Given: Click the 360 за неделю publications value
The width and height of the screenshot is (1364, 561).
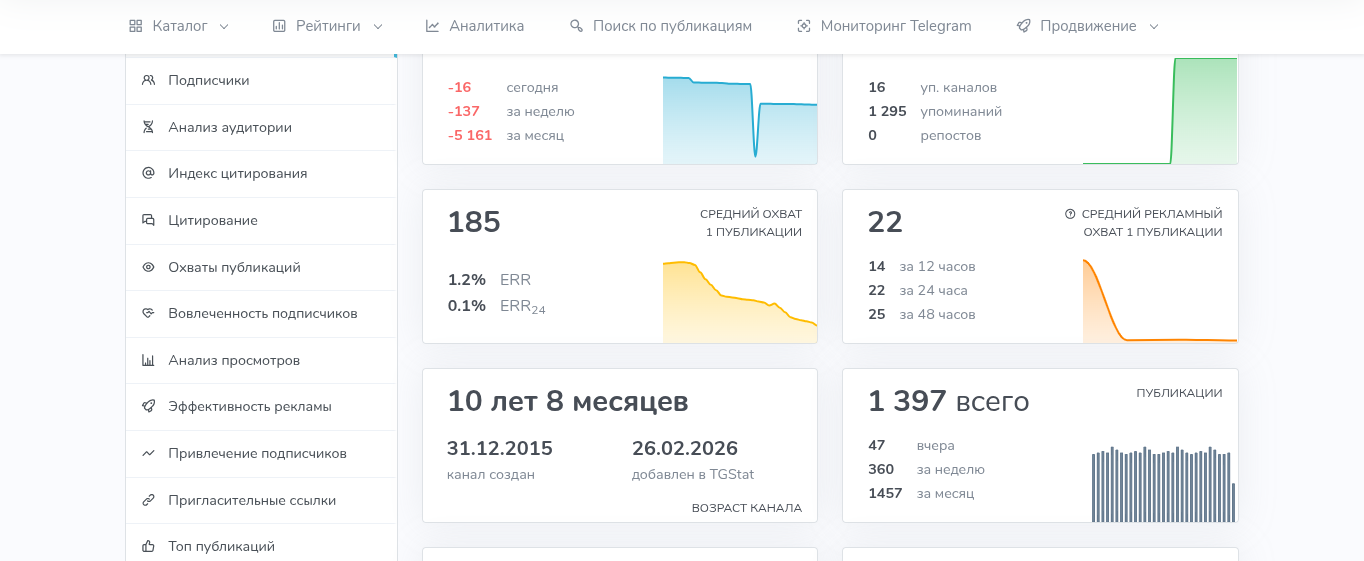Looking at the screenshot, I should [881, 469].
